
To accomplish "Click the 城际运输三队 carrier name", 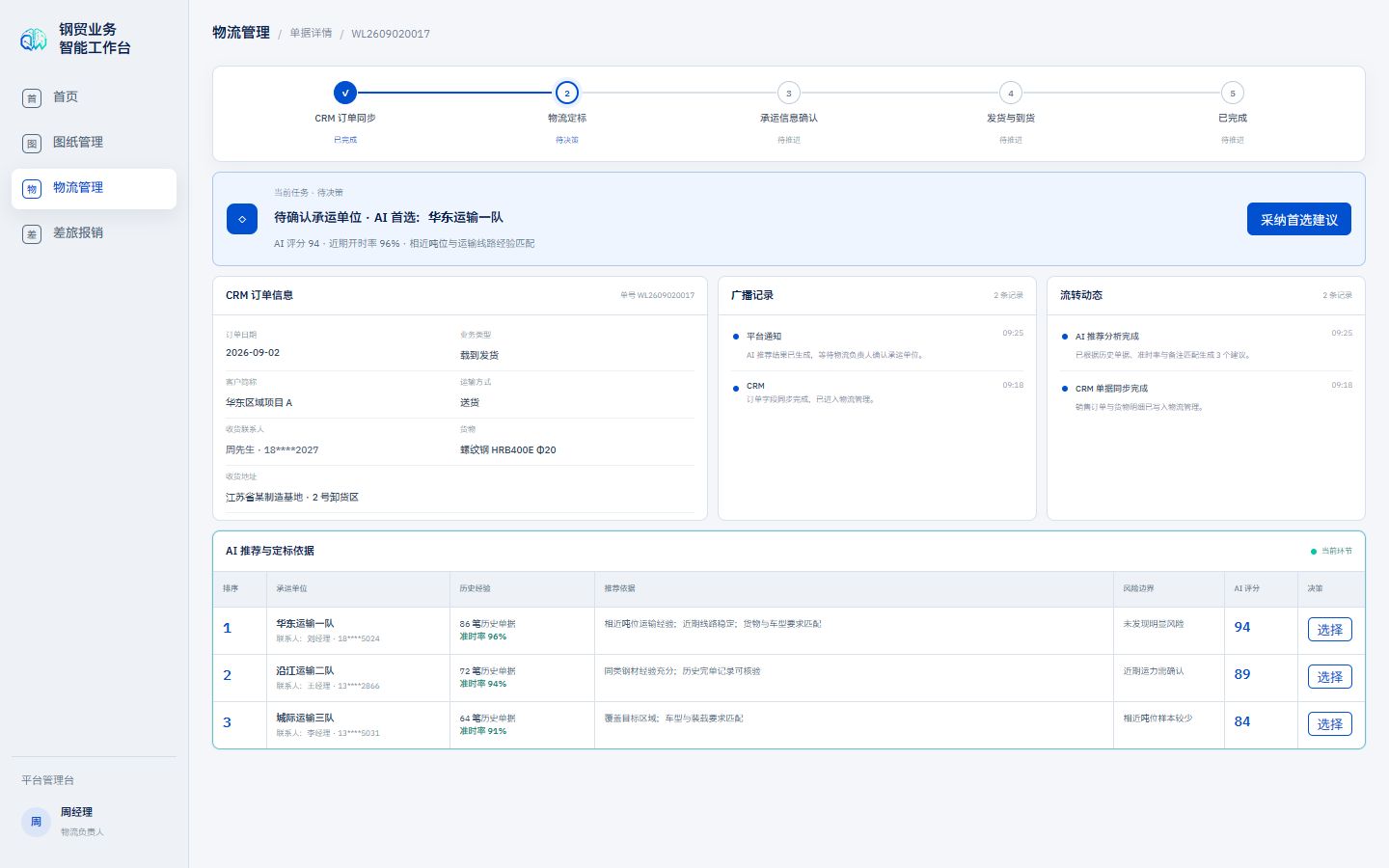I will [305, 719].
